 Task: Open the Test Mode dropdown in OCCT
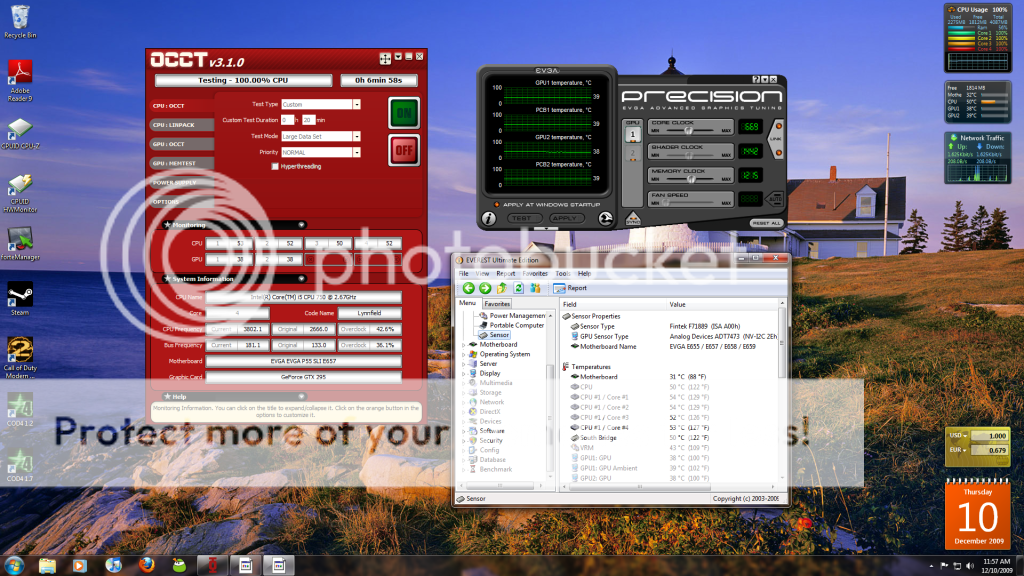(357, 136)
